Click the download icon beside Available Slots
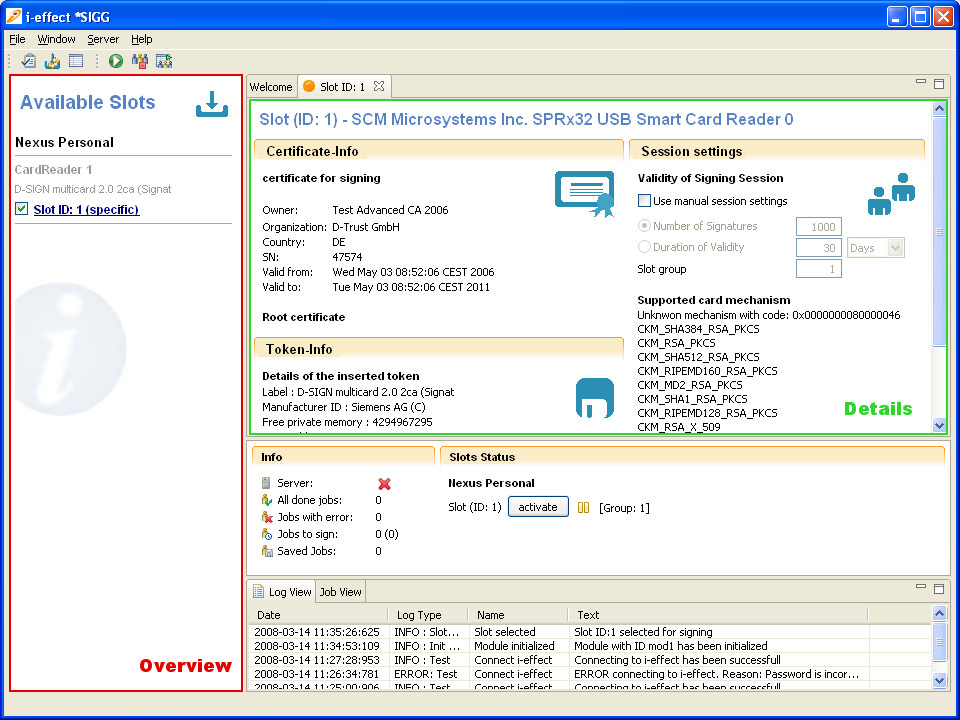Viewport: 960px width, 720px height. [212, 104]
